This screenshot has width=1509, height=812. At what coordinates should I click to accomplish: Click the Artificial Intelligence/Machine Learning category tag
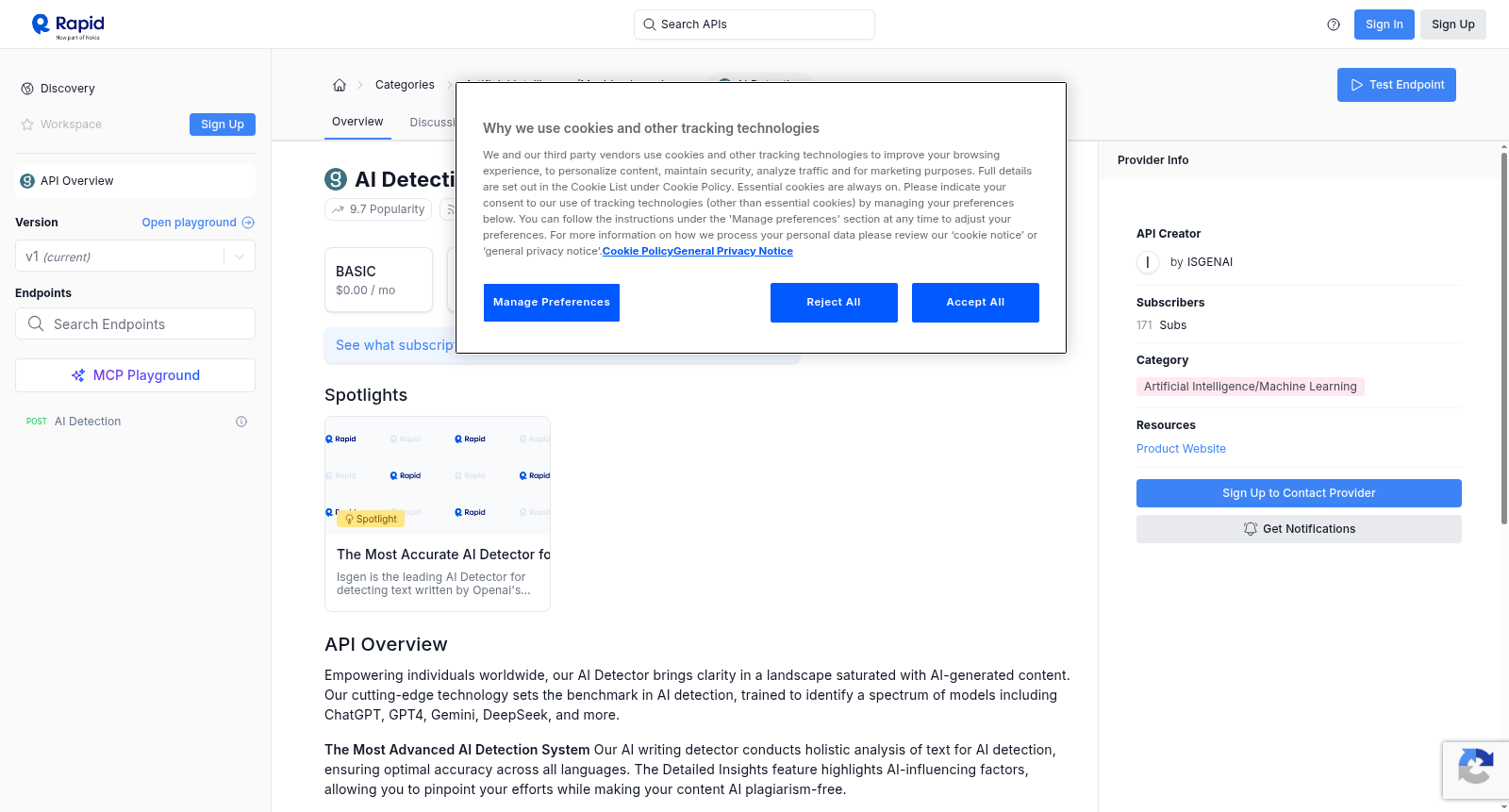click(x=1251, y=387)
